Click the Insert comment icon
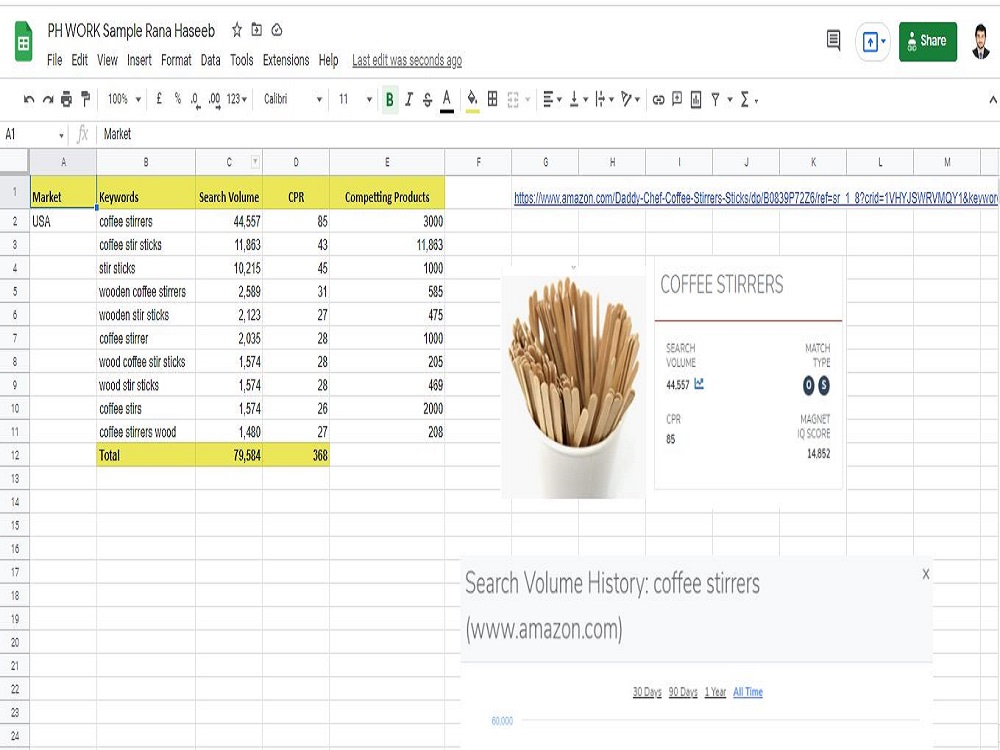The image size is (1000, 750). [677, 99]
